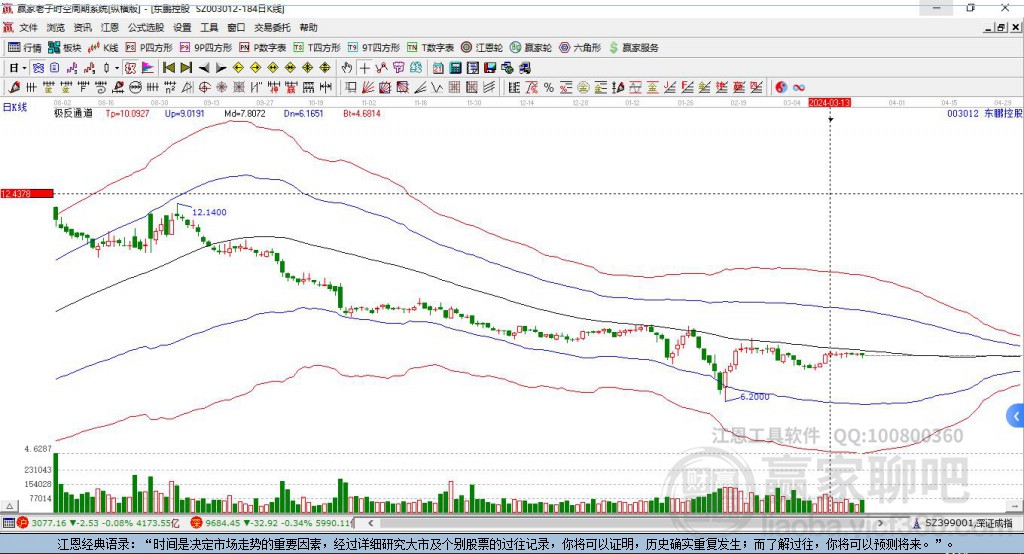
Task: Select the circle target crosshair tool
Action: [x=204, y=88]
